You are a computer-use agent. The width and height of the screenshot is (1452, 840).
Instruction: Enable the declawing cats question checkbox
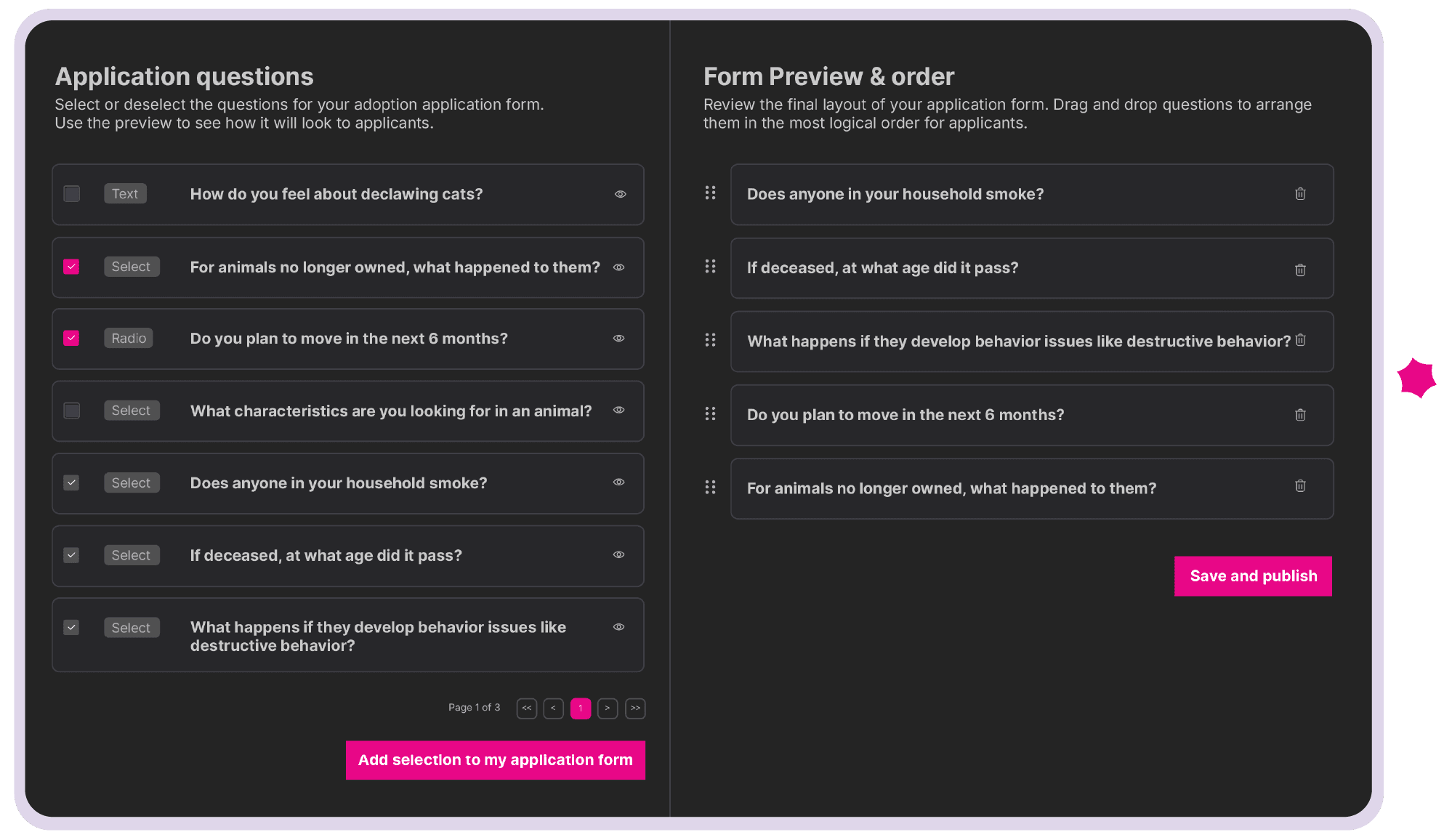(71, 193)
